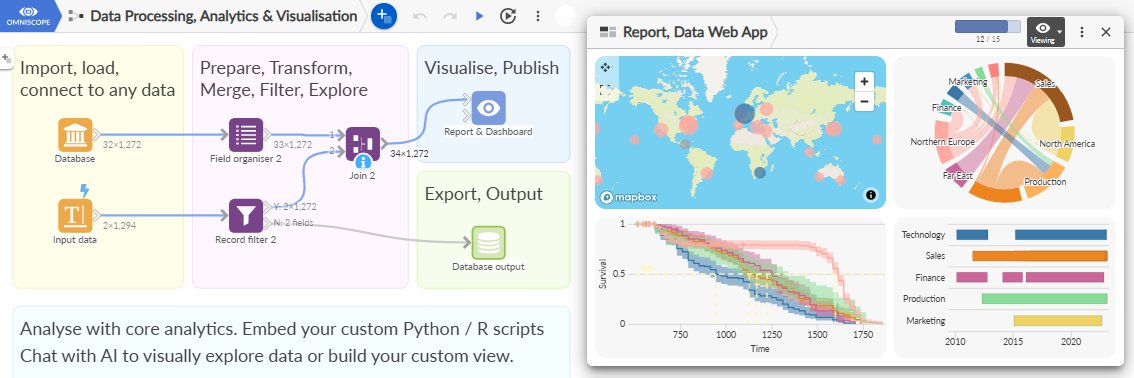This screenshot has width=1134, height=378.
Task: Close the Report, Data Web App panel
Action: pos(1106,32)
